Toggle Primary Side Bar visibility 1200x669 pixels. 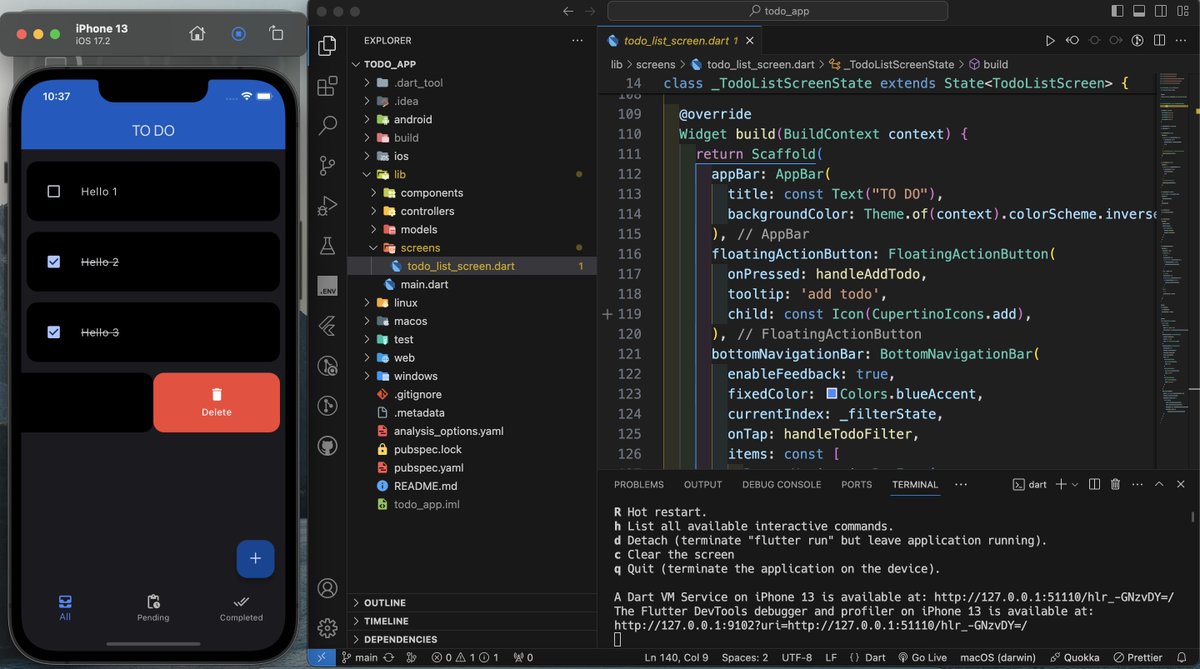pos(1117,11)
